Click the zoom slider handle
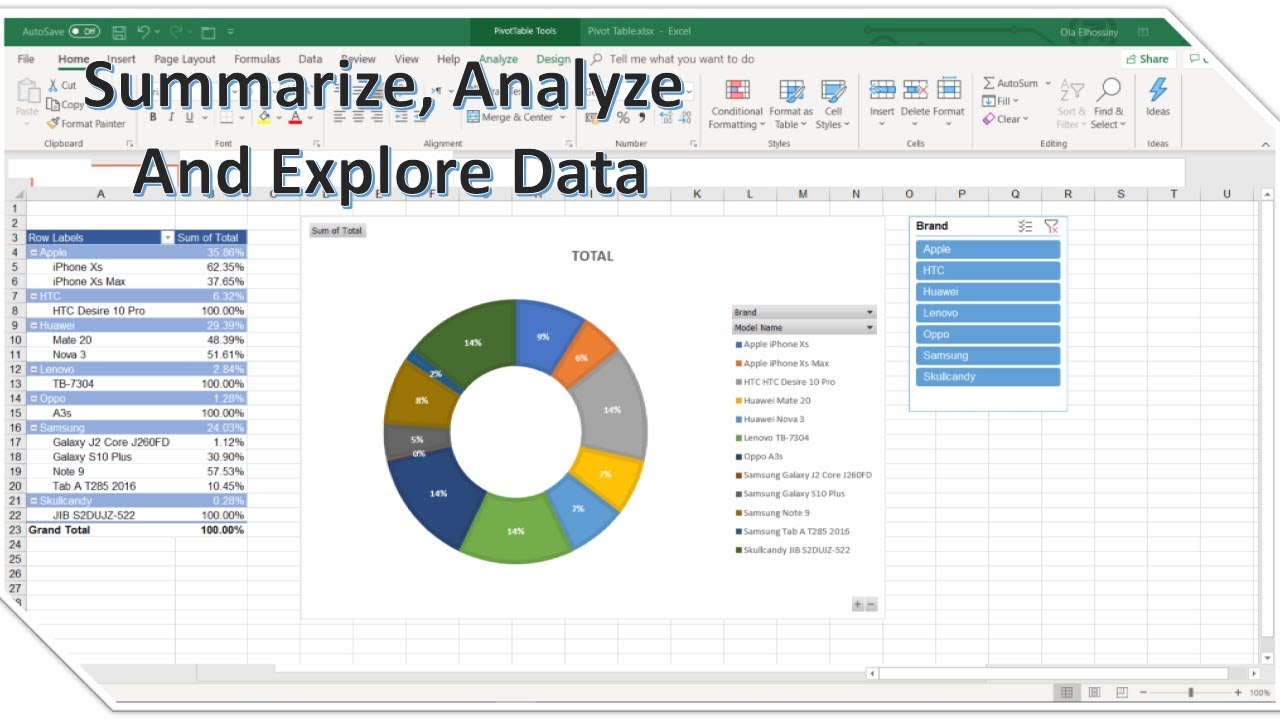Screen dimensions: 1280x720 pos(1190,692)
